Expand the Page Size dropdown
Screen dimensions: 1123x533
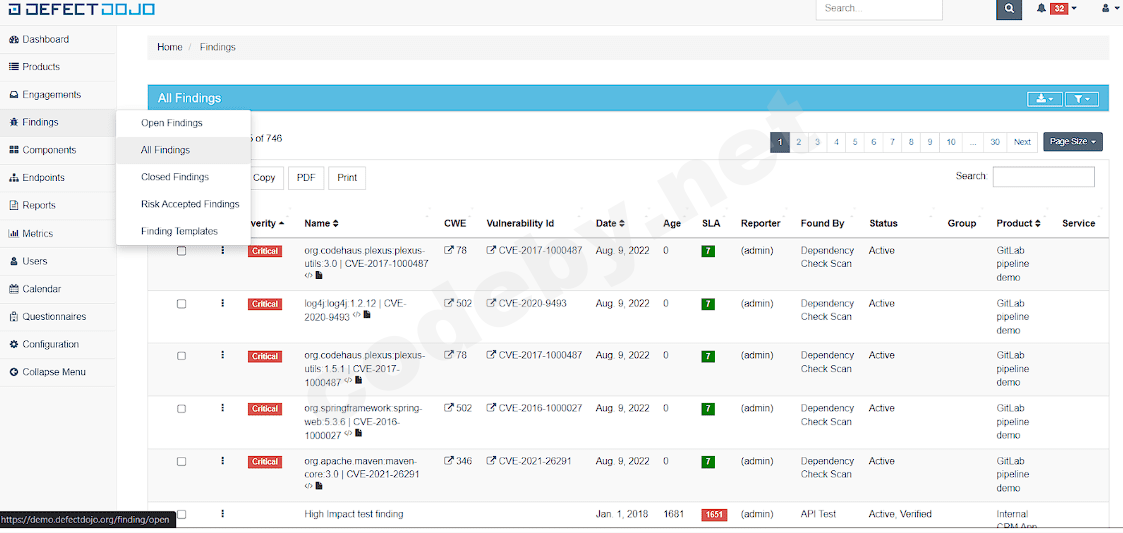1072,142
